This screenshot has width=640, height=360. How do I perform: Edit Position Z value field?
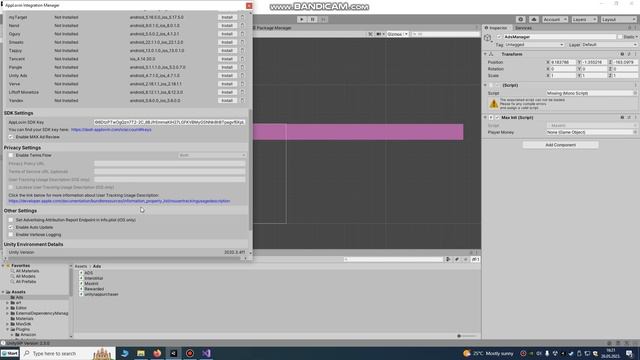click(625, 62)
